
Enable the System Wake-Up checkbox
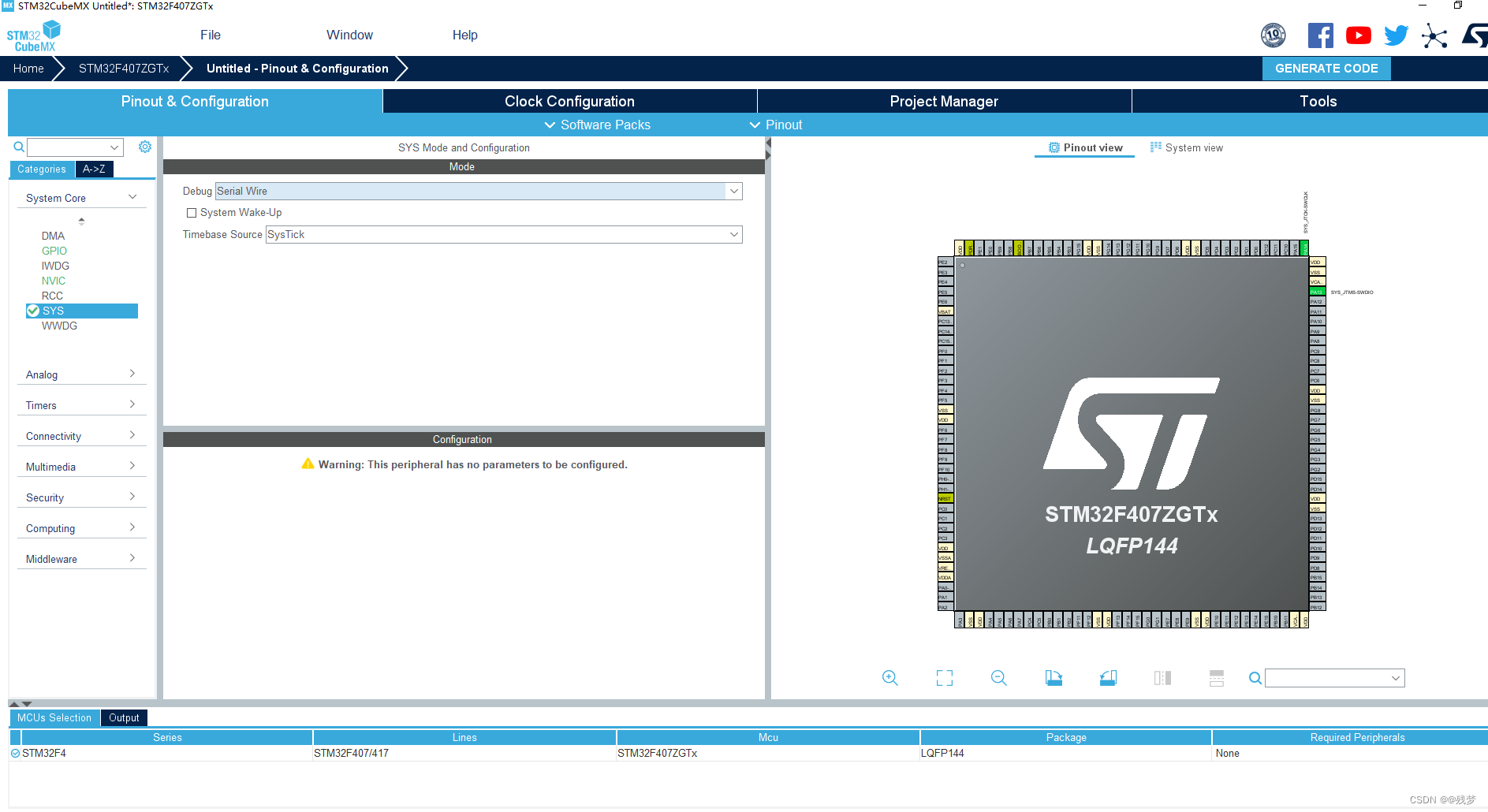point(192,213)
